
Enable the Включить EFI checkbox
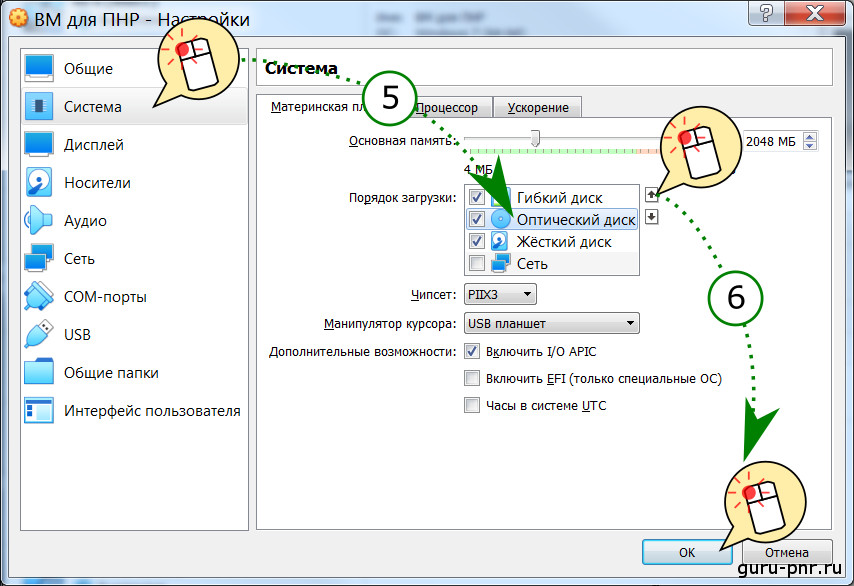pos(472,379)
